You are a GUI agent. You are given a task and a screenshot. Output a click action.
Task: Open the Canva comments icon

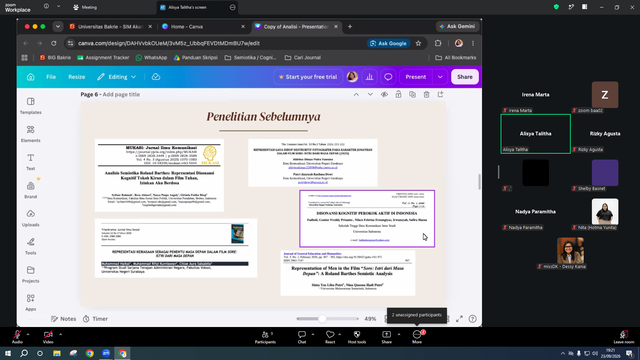click(x=388, y=77)
